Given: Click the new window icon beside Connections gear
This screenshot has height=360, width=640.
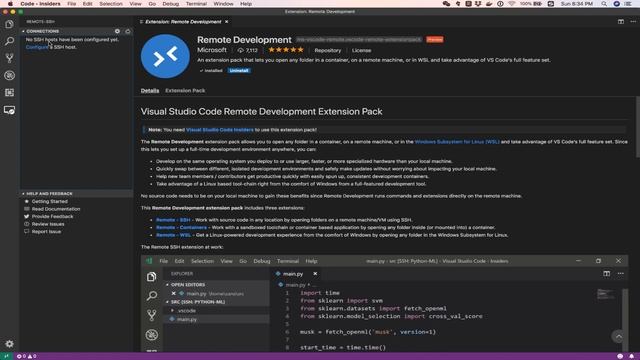Looking at the screenshot, I should tap(128, 31).
